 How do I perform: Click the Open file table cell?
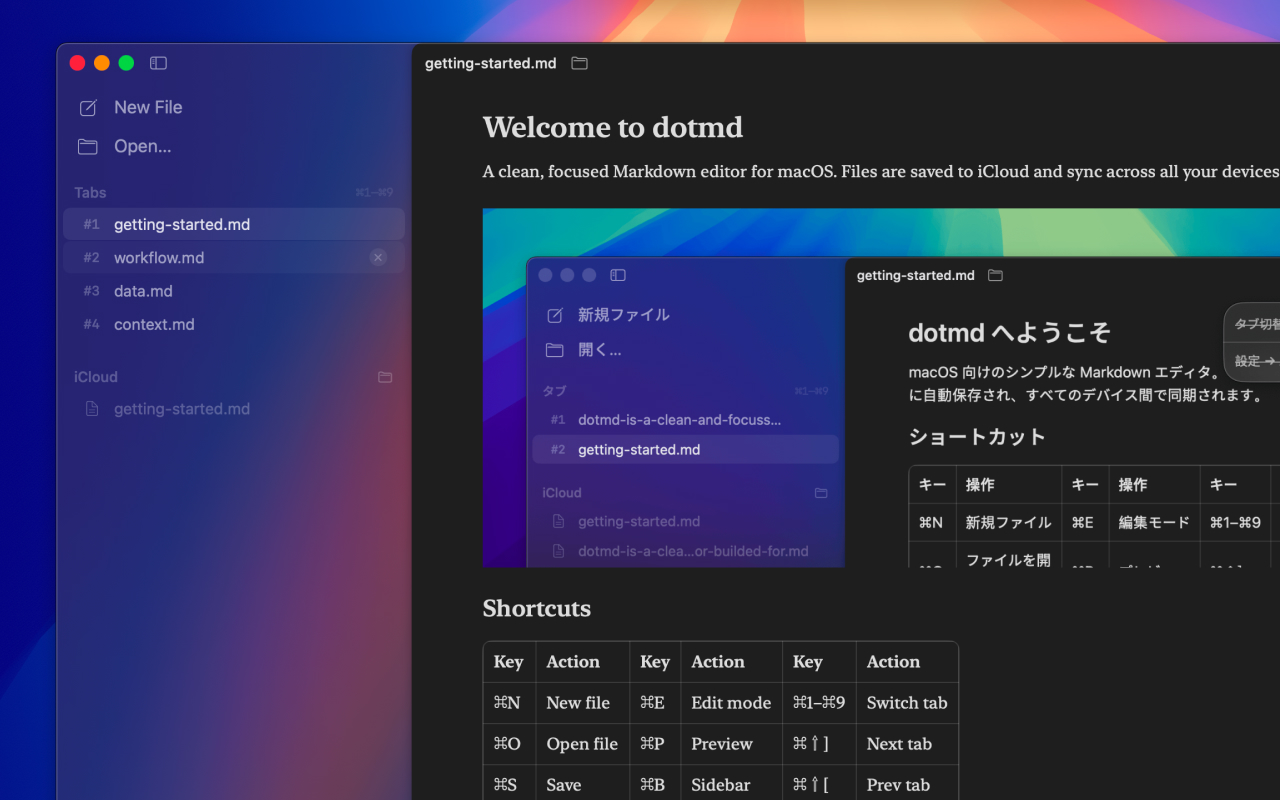[583, 744]
